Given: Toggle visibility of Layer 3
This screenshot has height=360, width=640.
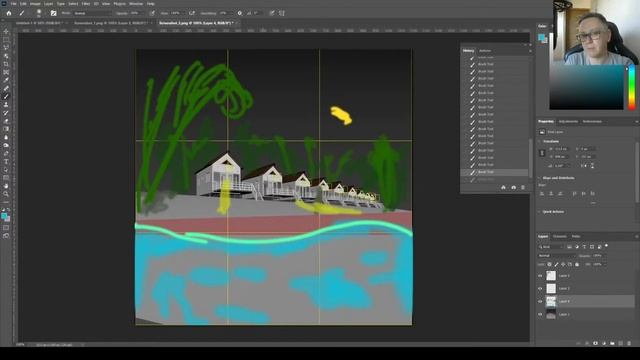Looking at the screenshot, I should click(x=540, y=276).
